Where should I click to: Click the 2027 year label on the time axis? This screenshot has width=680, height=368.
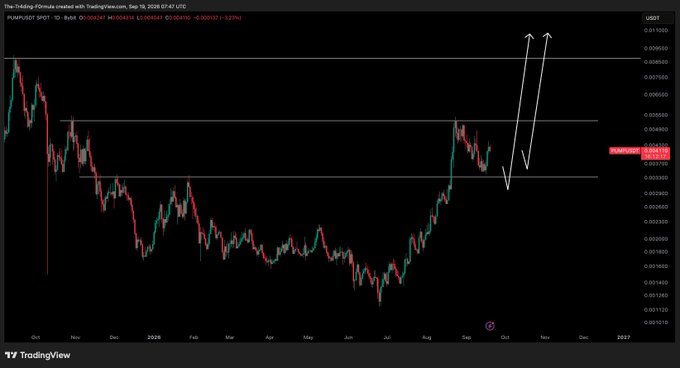tap(624, 337)
